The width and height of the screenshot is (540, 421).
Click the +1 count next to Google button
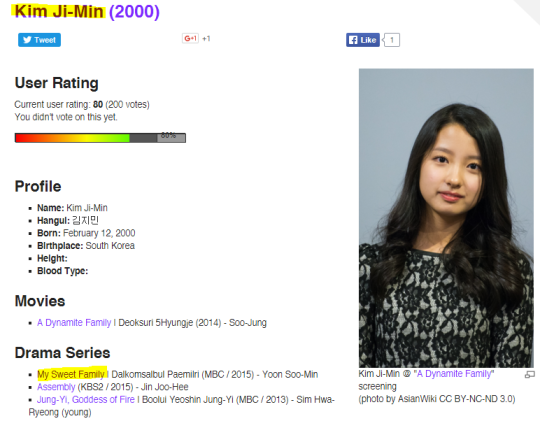pyautogui.click(x=206, y=39)
